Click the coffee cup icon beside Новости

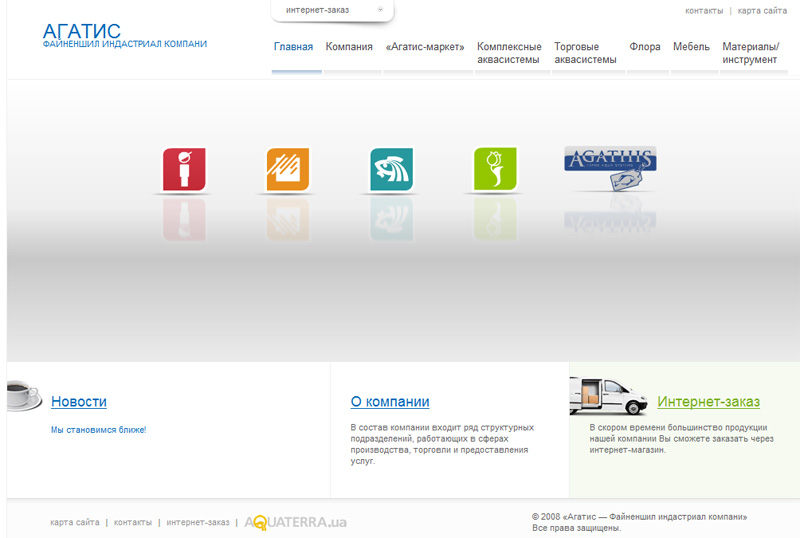(x=22, y=396)
